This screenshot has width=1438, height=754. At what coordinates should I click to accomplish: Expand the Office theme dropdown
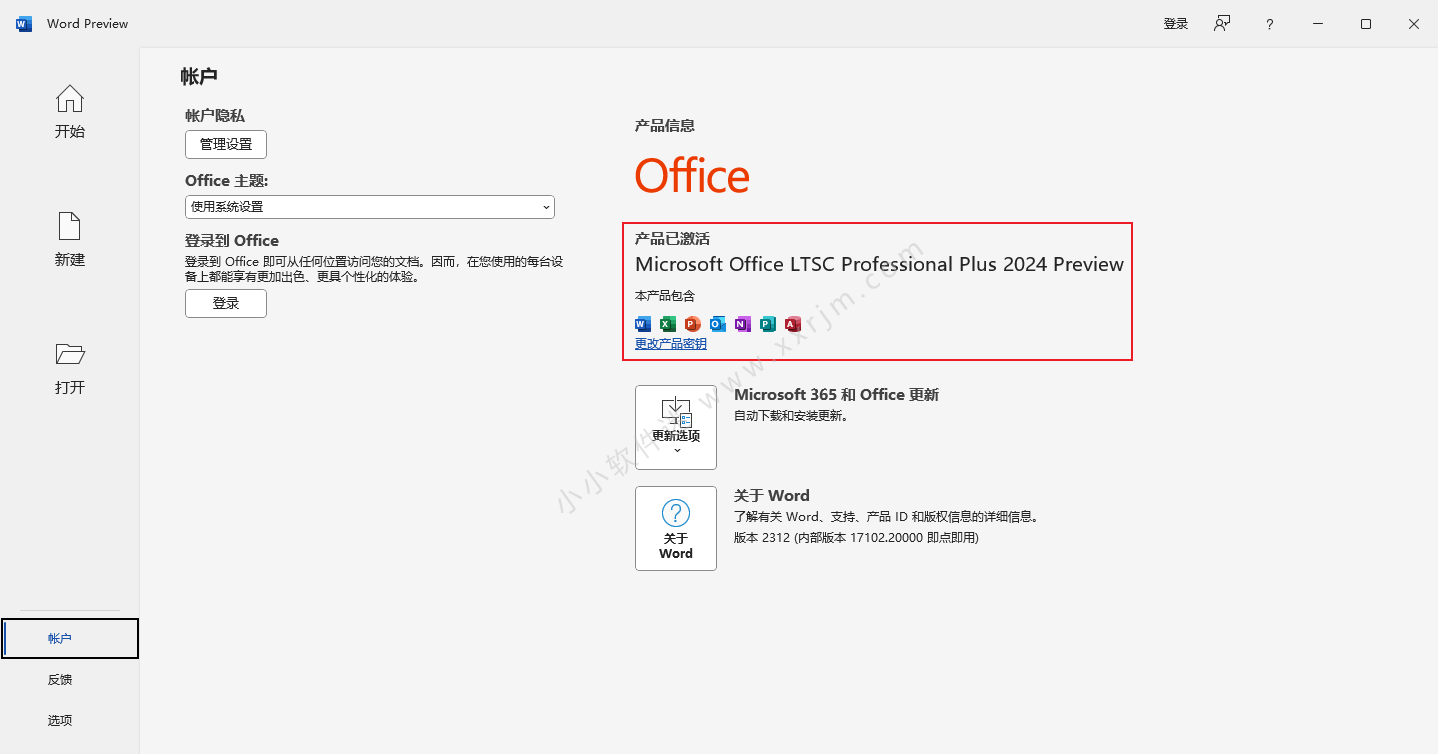(370, 207)
